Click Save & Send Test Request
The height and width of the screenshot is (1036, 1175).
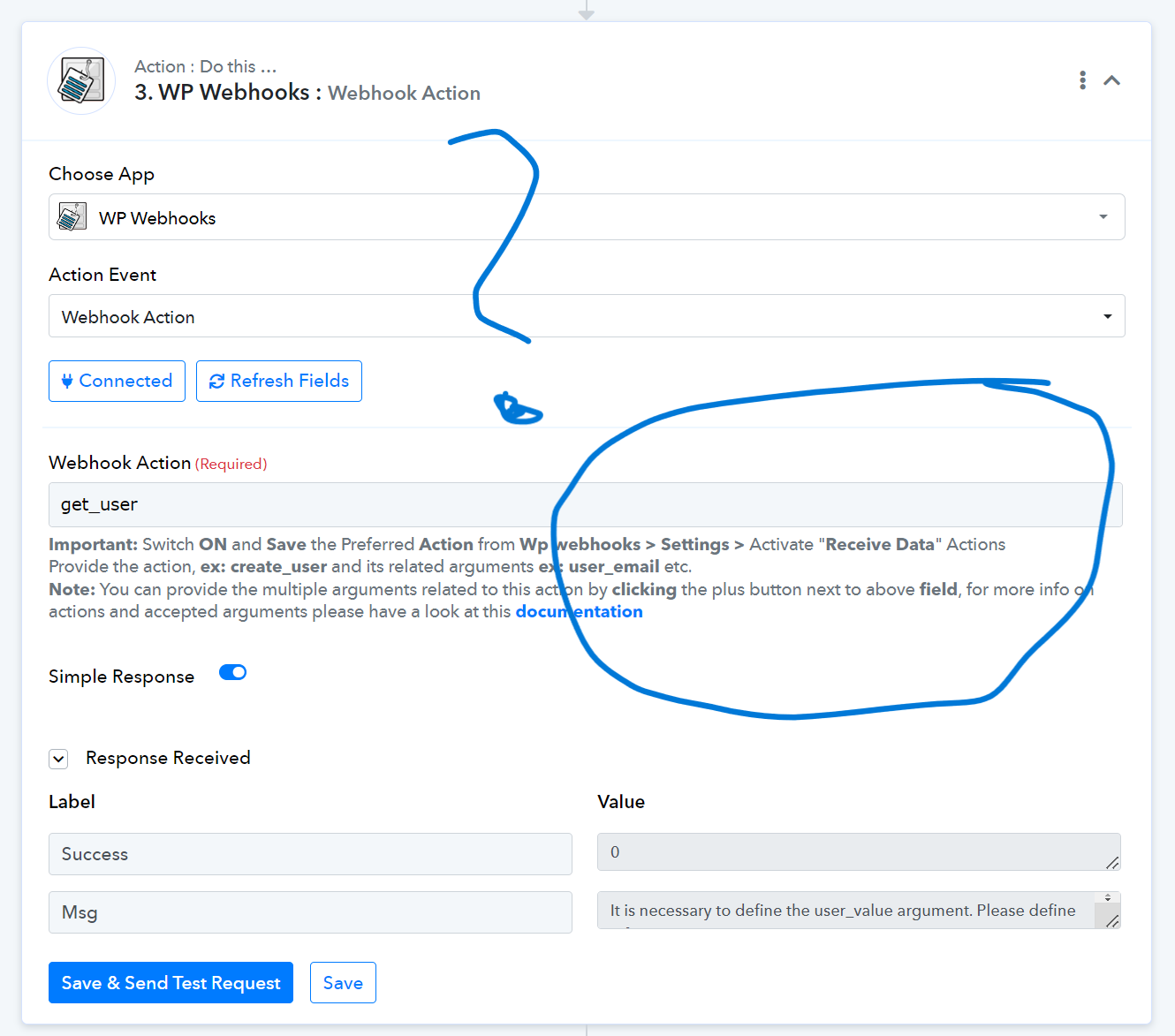171,983
